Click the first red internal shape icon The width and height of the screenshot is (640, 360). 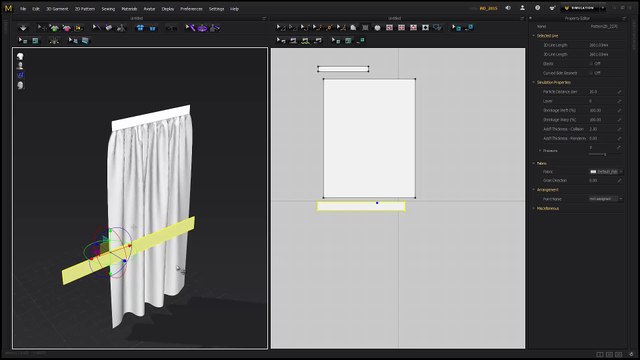pos(389,27)
